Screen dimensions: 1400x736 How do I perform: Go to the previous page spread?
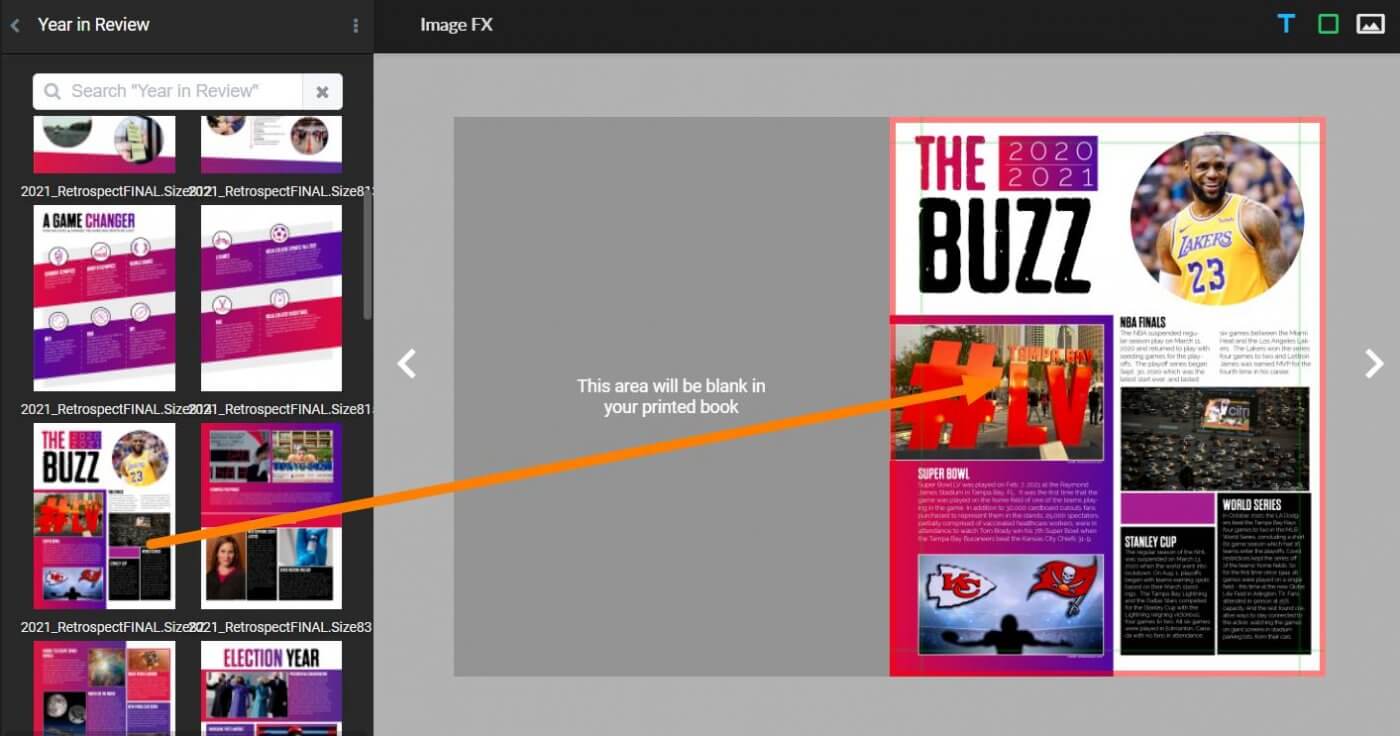[x=406, y=364]
